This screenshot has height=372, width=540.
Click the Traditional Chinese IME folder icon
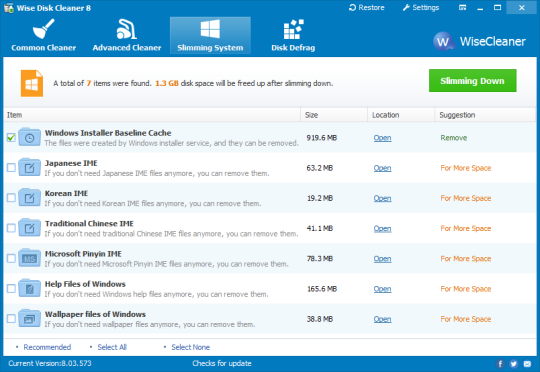click(x=29, y=228)
